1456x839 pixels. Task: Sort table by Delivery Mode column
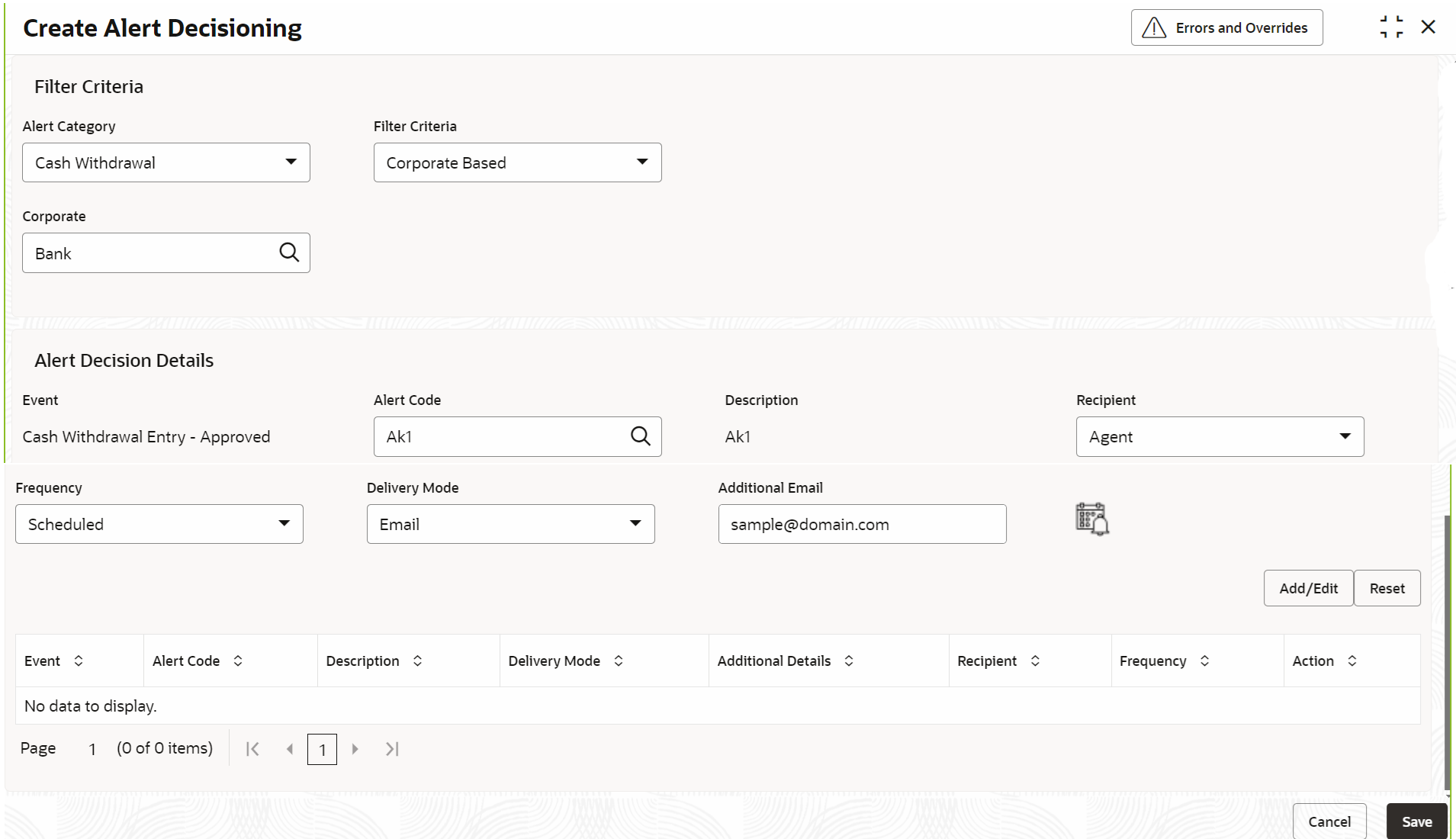[619, 661]
